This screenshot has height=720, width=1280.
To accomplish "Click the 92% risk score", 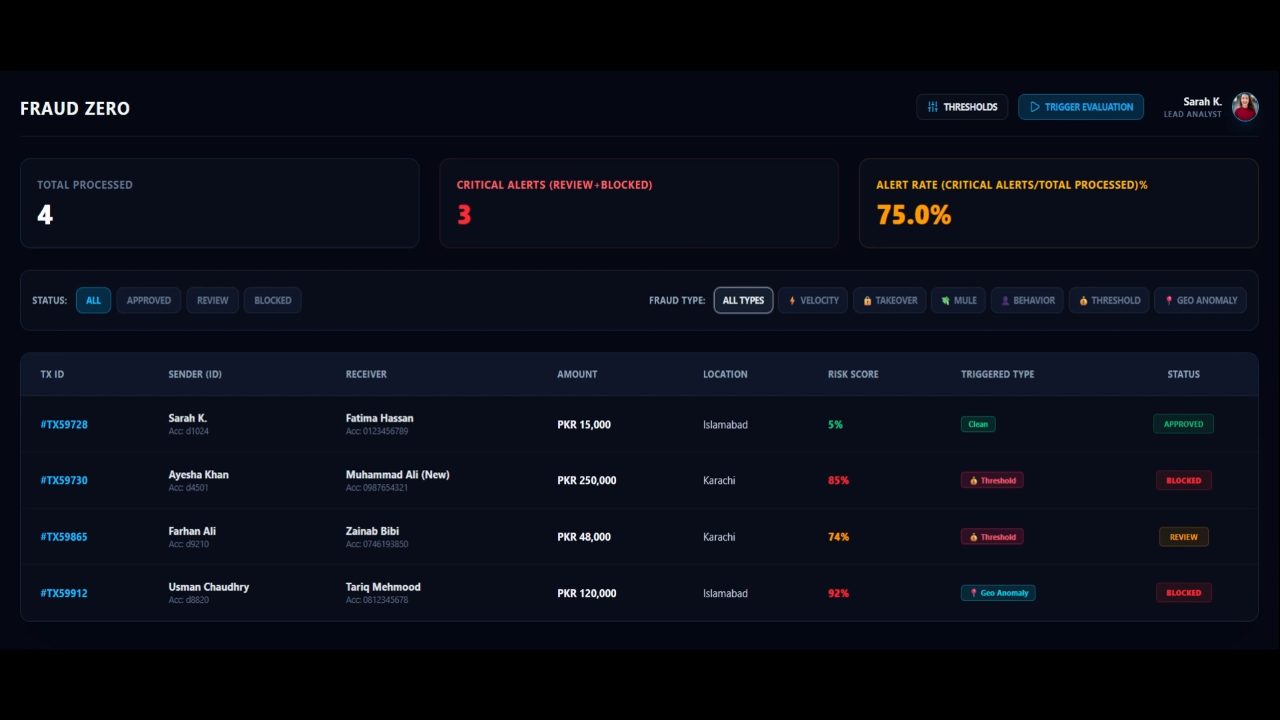I will coord(838,593).
